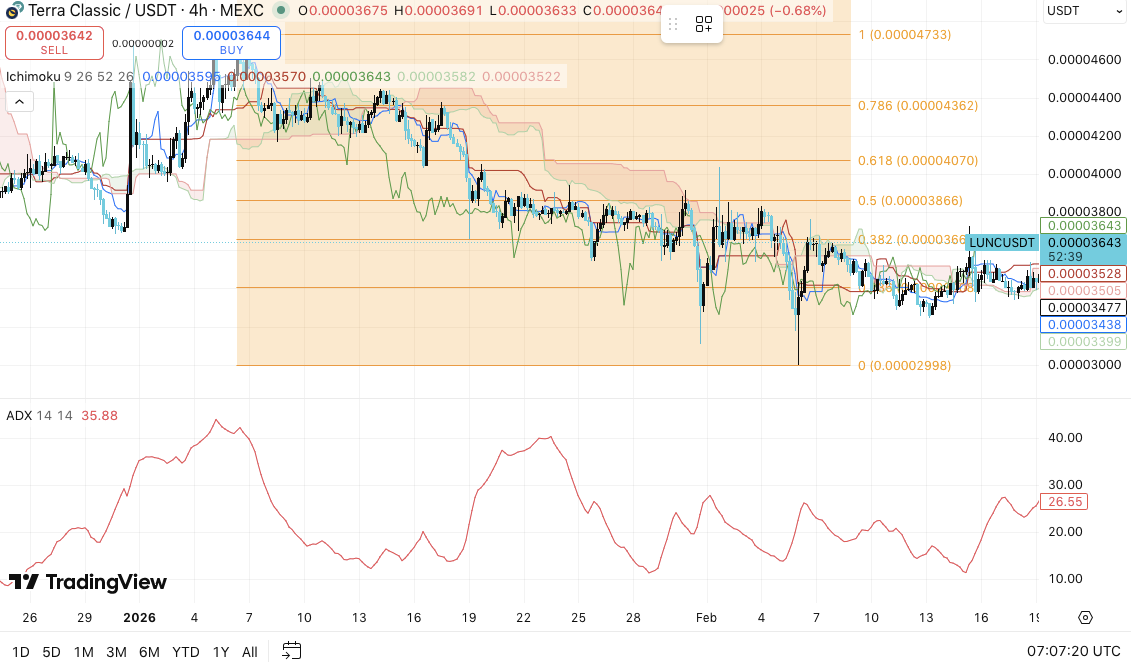Click the blue BUY price button
The width and height of the screenshot is (1131, 664).
pyautogui.click(x=232, y=43)
